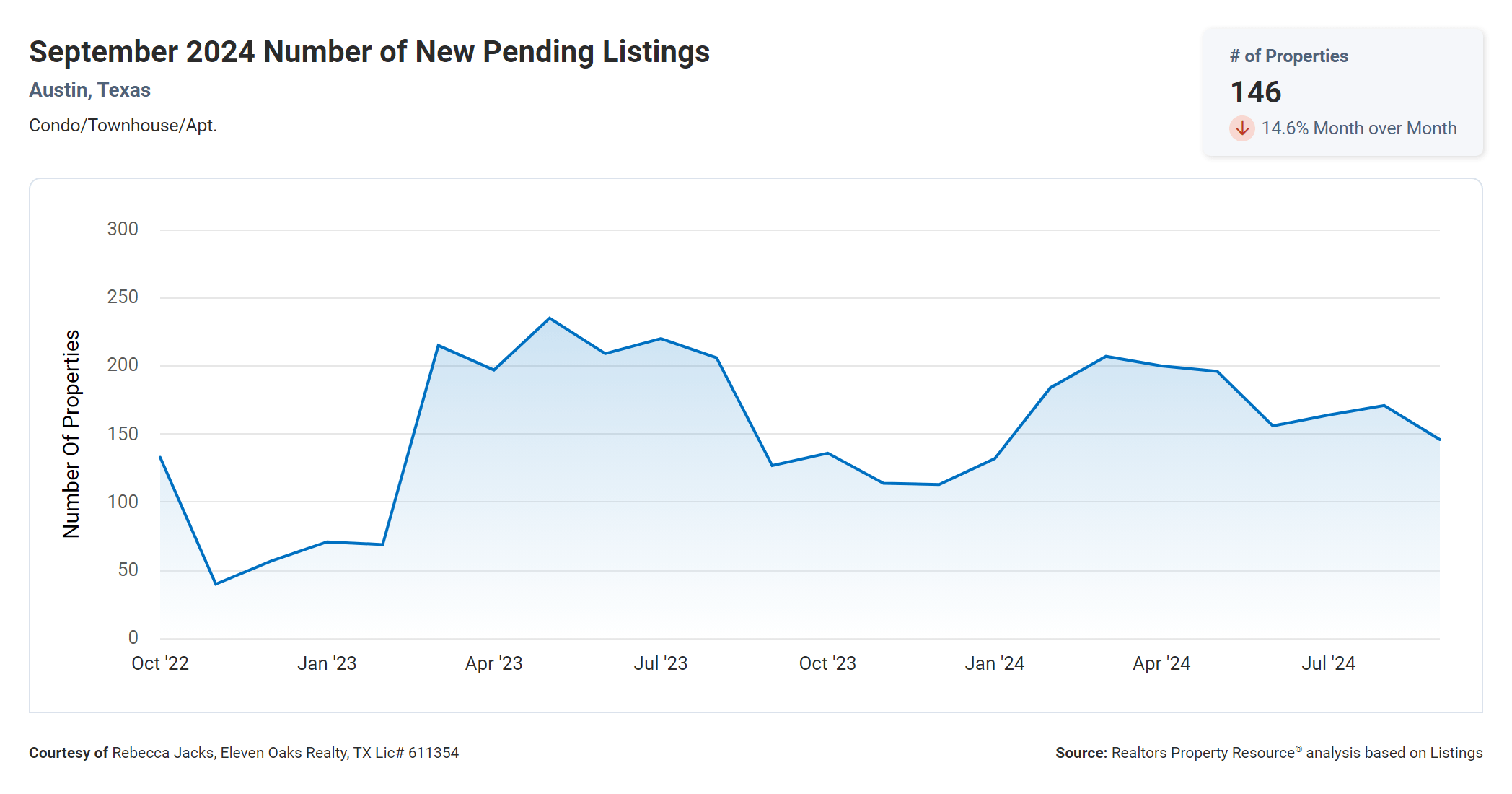Viewport: 1512px width, 794px height.
Task: Click the 'Oct '22' x-axis label
Action: click(160, 663)
